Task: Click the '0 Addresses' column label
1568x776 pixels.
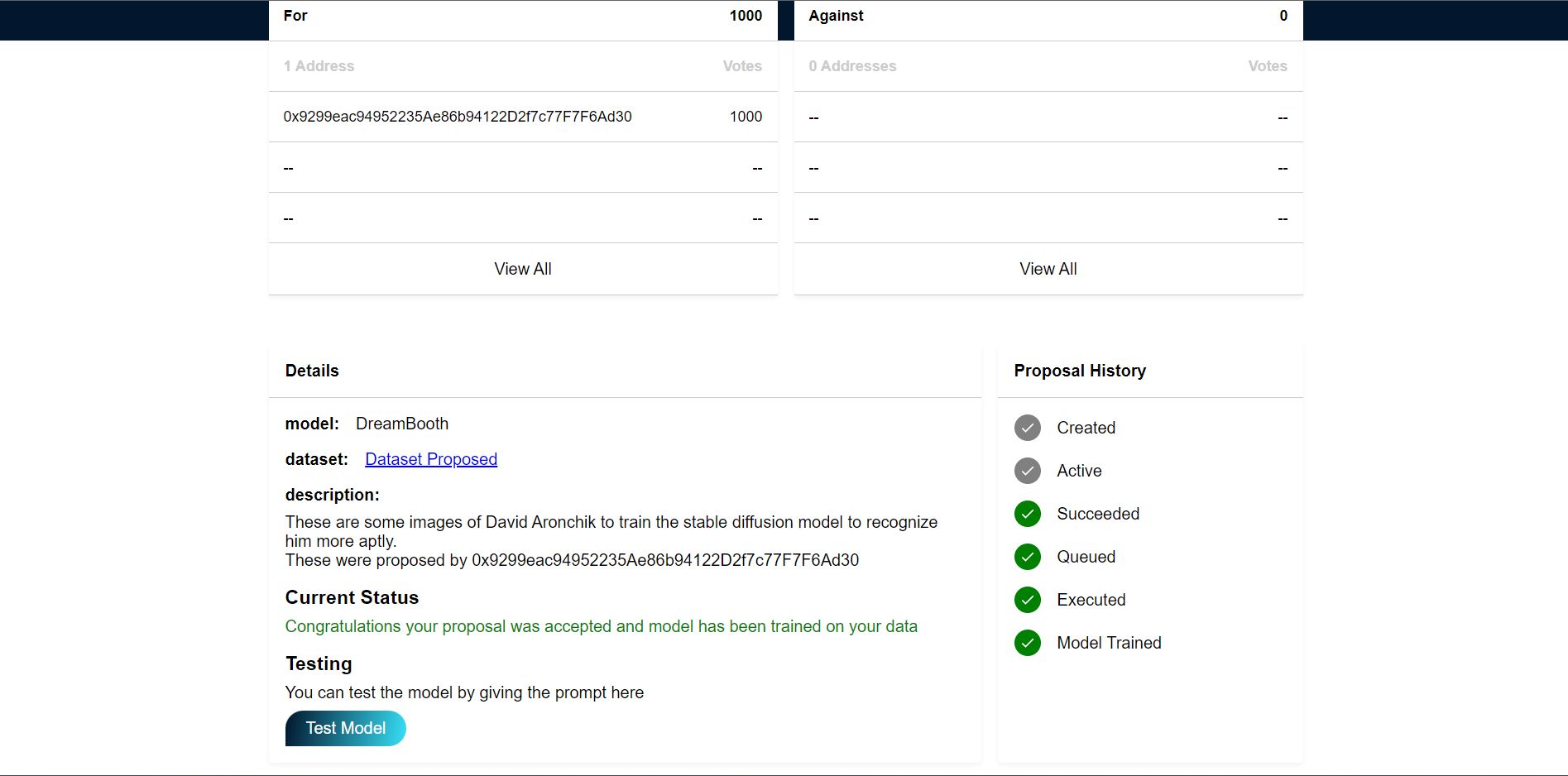Action: click(x=852, y=66)
